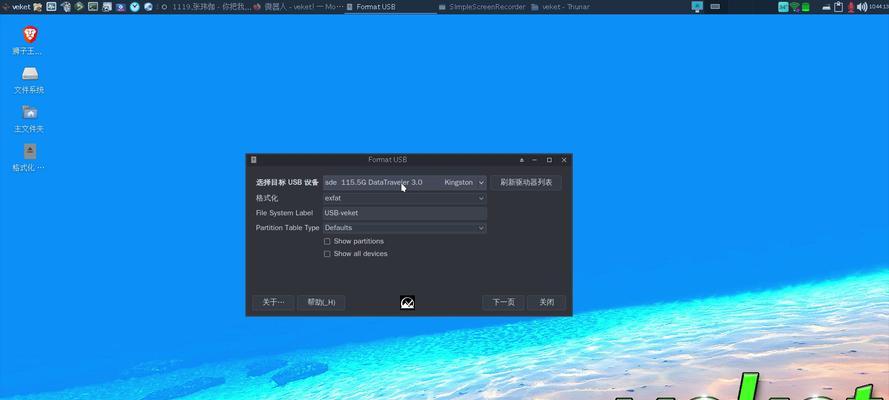Screen dimensions: 889x400
Task: Click the red microphone tray icon
Action: click(x=850, y=7)
